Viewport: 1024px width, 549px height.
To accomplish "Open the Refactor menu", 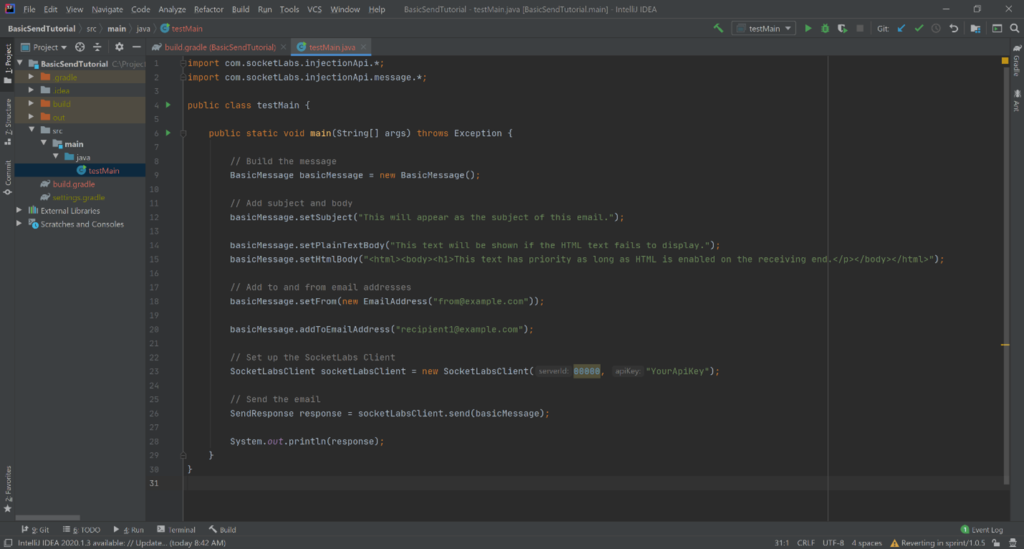I will [208, 9].
